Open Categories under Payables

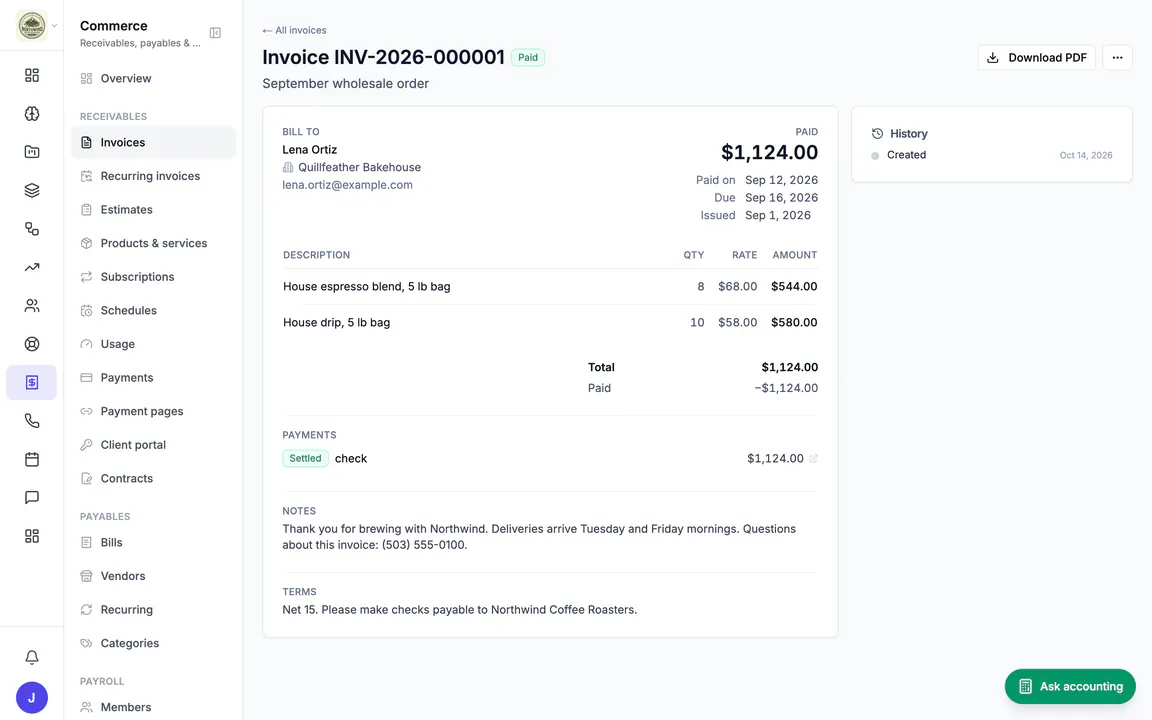154,644
